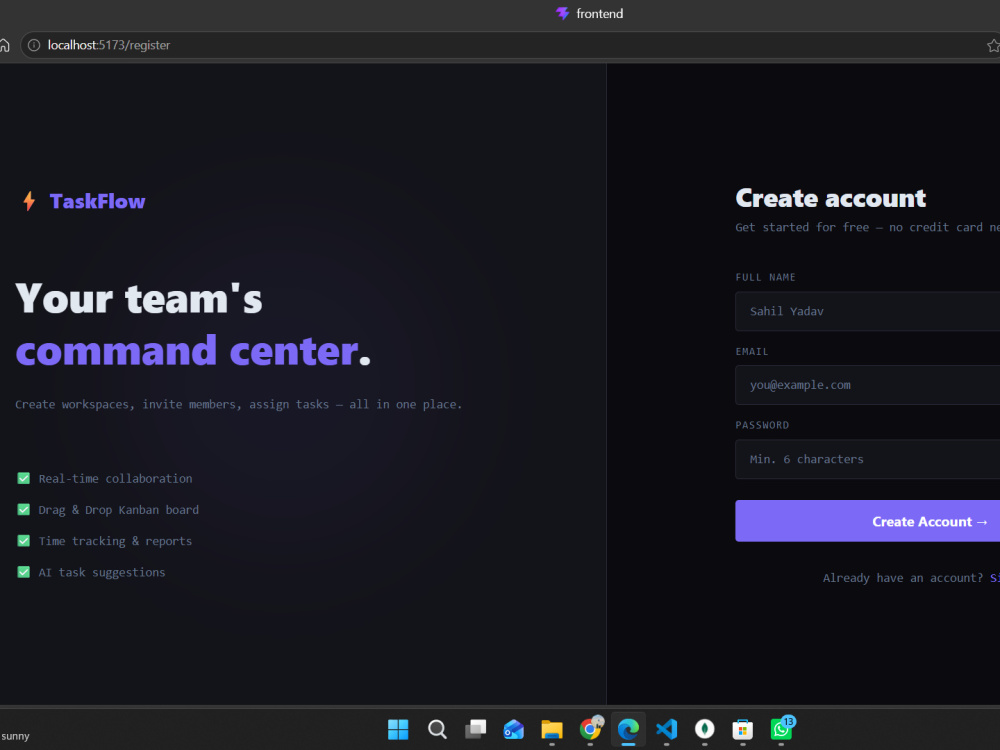The height and width of the screenshot is (750, 1000).
Task: Click the Create Account button
Action: tap(867, 521)
